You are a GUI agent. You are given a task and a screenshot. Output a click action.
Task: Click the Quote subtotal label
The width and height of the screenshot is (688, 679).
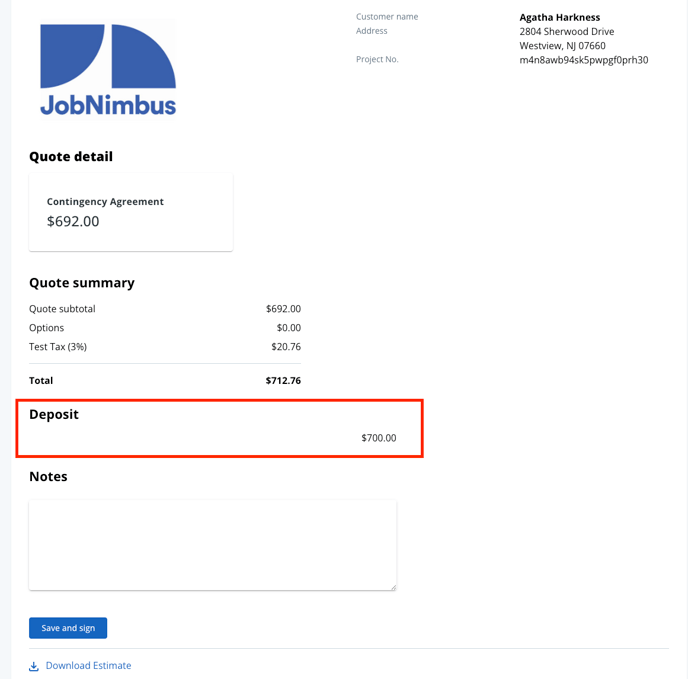pos(62,309)
